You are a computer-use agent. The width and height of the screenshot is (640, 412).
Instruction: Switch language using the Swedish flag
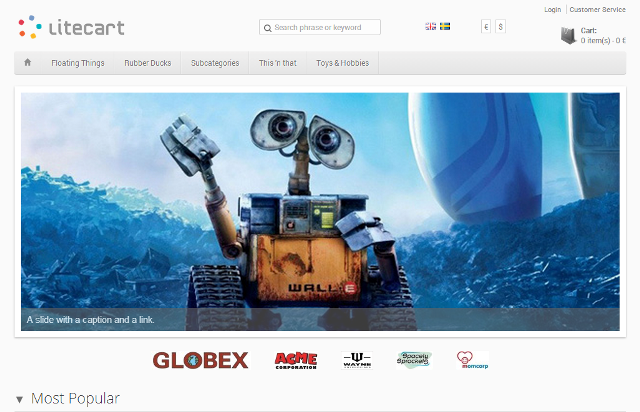(445, 27)
